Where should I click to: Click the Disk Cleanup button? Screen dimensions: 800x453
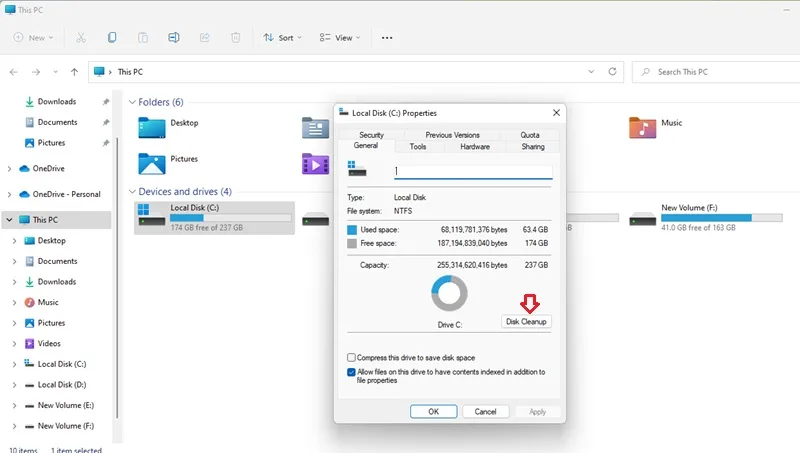[526, 321]
